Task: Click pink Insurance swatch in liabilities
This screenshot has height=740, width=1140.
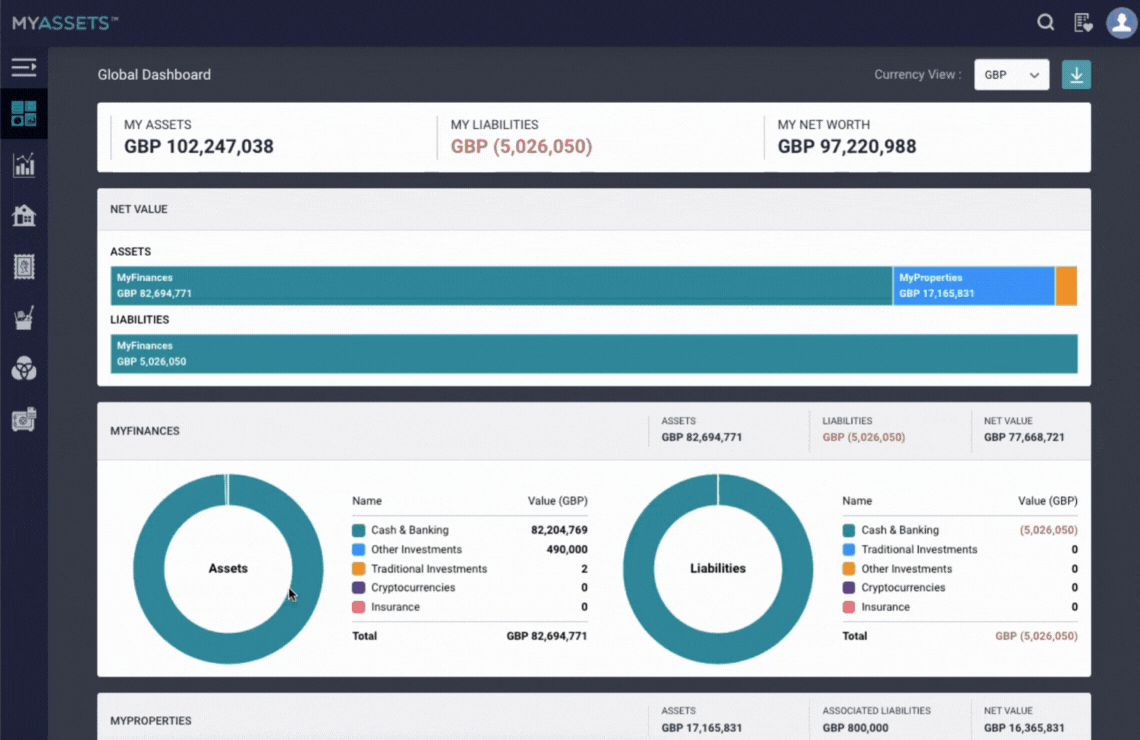Action: [x=848, y=607]
